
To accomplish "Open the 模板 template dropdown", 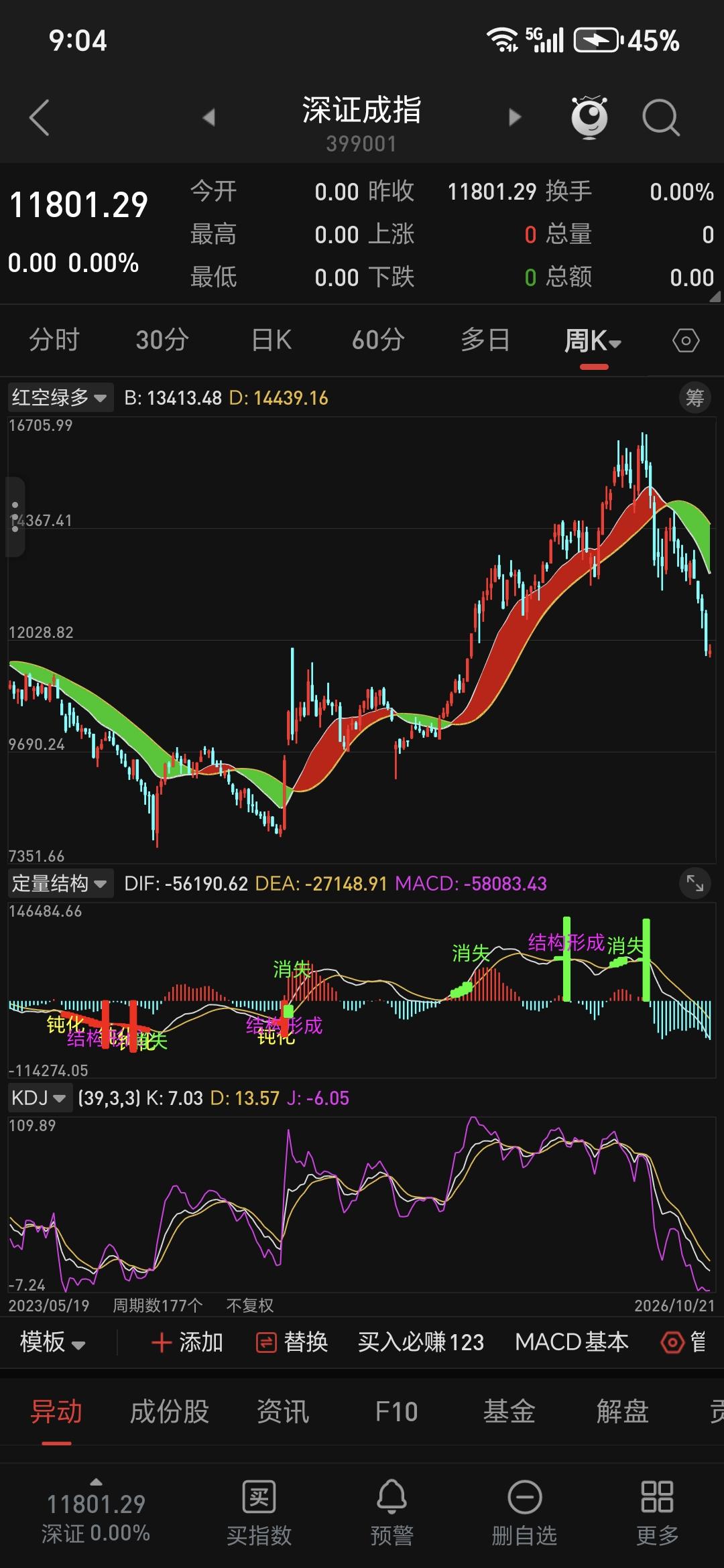I will 52,1342.
